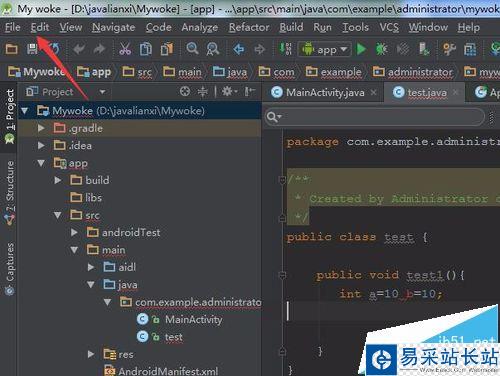This screenshot has width=500, height=376.
Task: Click Collapse All icon in Project panel
Action: point(203,91)
